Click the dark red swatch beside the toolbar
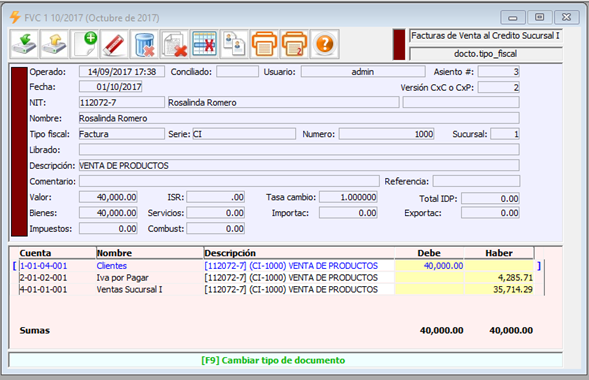 [x=399, y=44]
